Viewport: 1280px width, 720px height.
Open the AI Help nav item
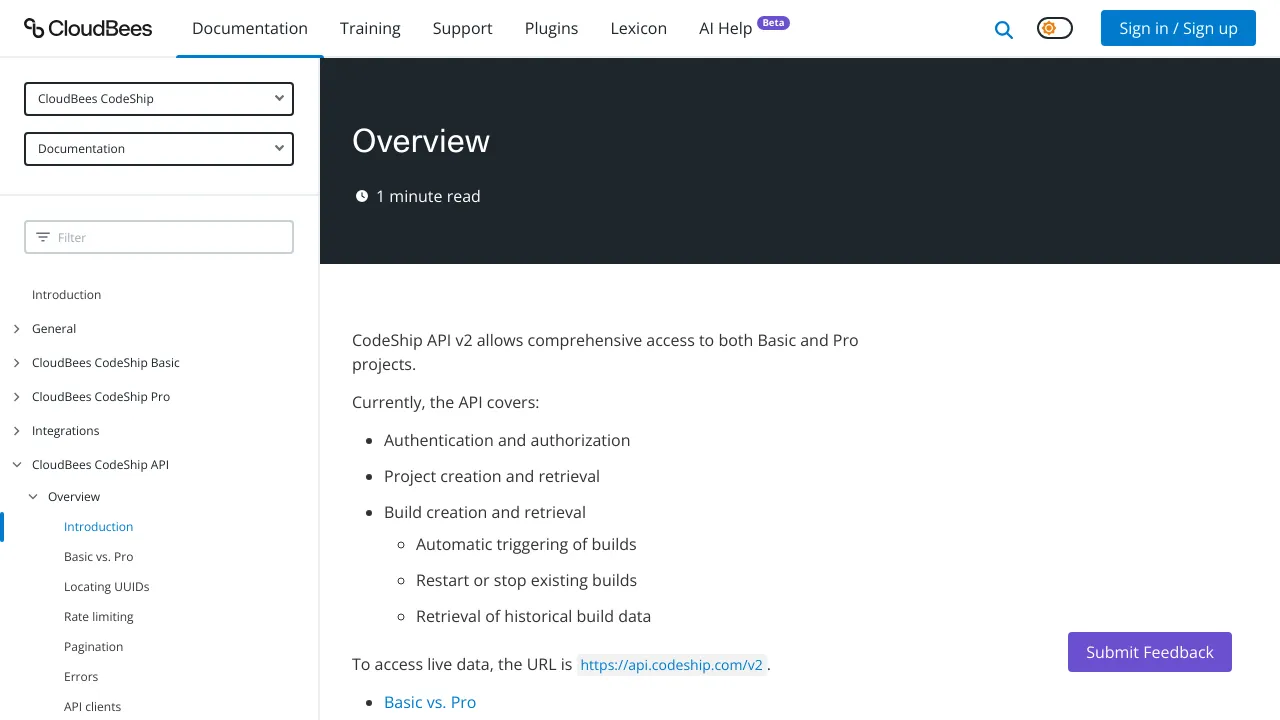[x=725, y=28]
